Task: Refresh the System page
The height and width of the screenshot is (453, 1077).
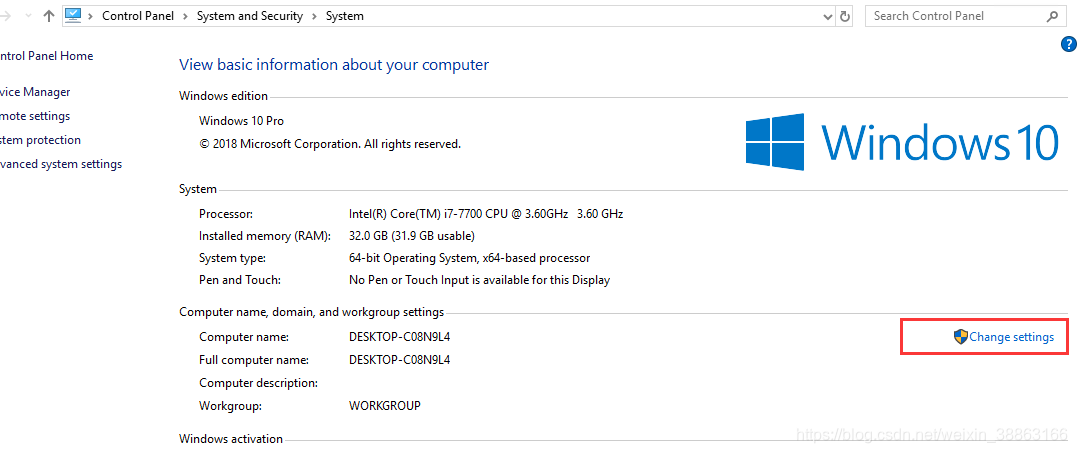Action: (846, 16)
